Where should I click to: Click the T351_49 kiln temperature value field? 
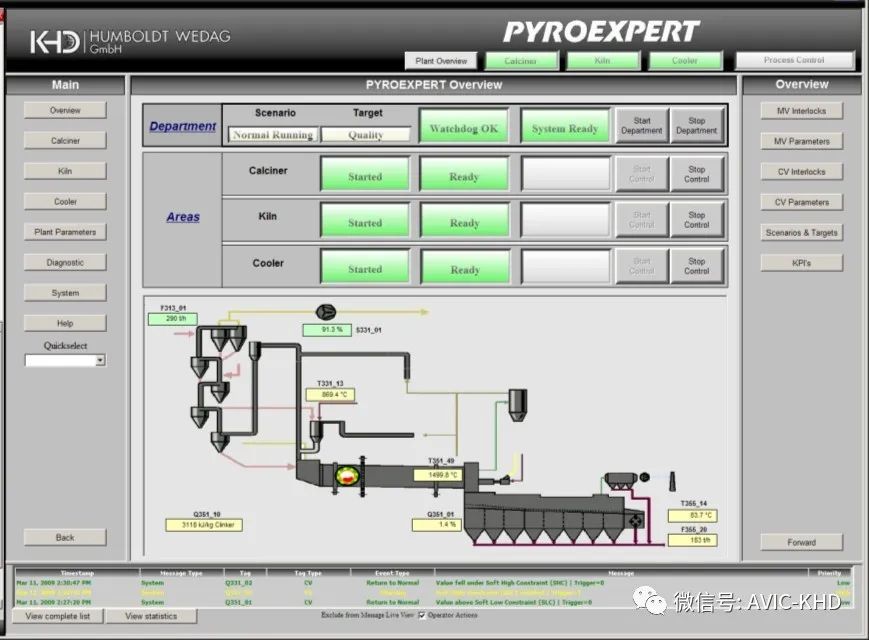pos(437,475)
